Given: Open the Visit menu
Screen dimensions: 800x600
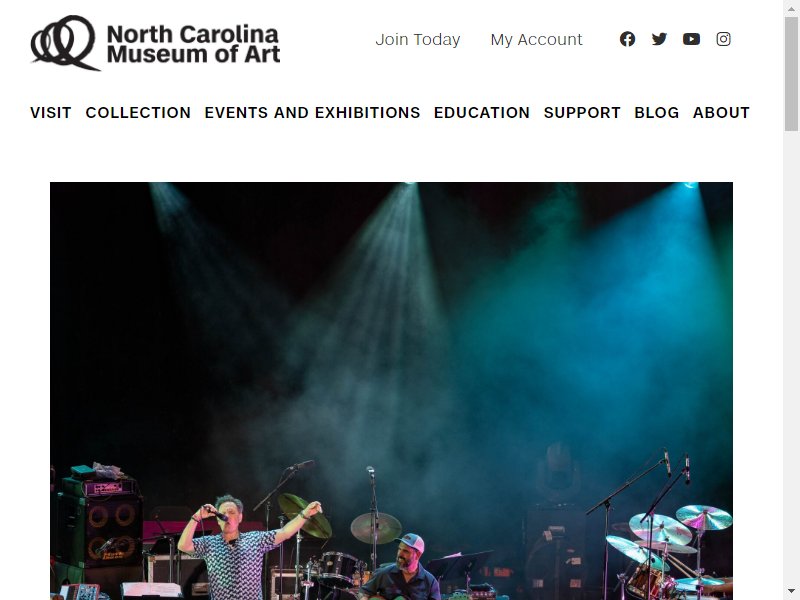Looking at the screenshot, I should click(x=51, y=113).
